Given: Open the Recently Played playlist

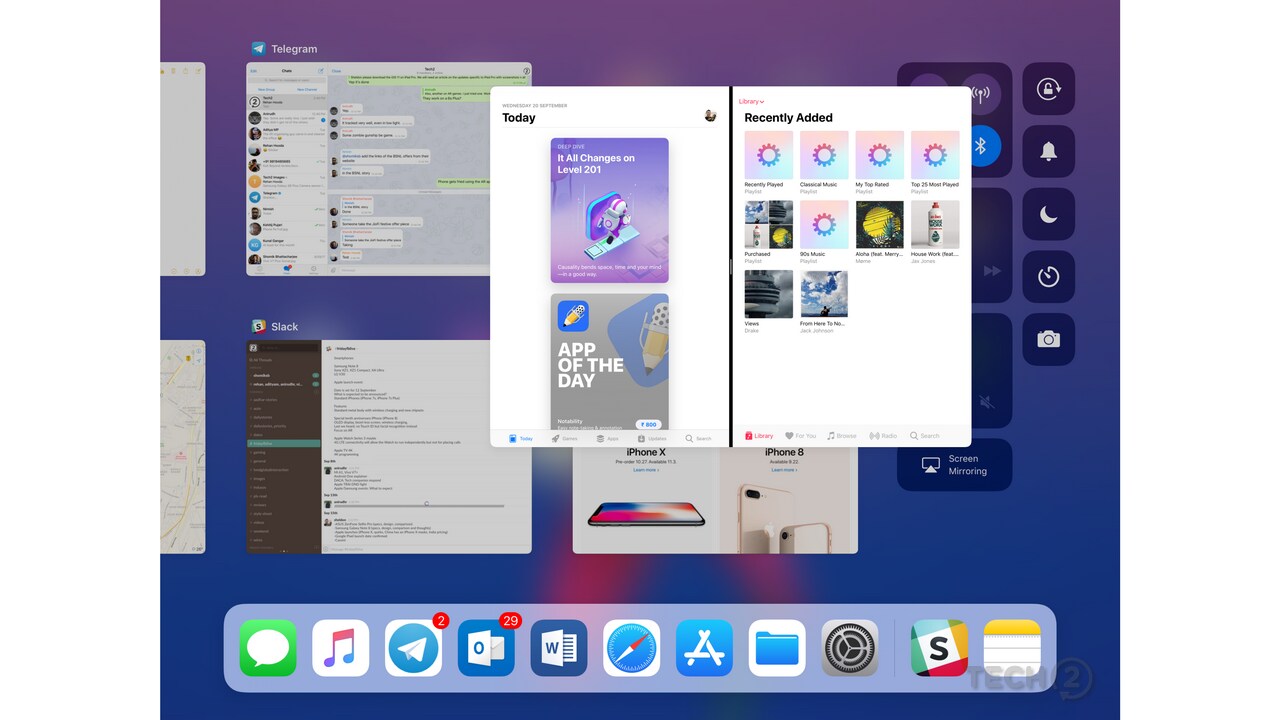Looking at the screenshot, I should 768,162.
